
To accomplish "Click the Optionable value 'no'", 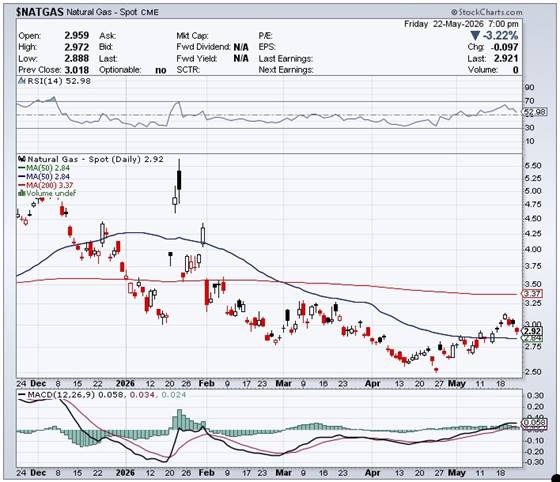I will pyautogui.click(x=161, y=70).
